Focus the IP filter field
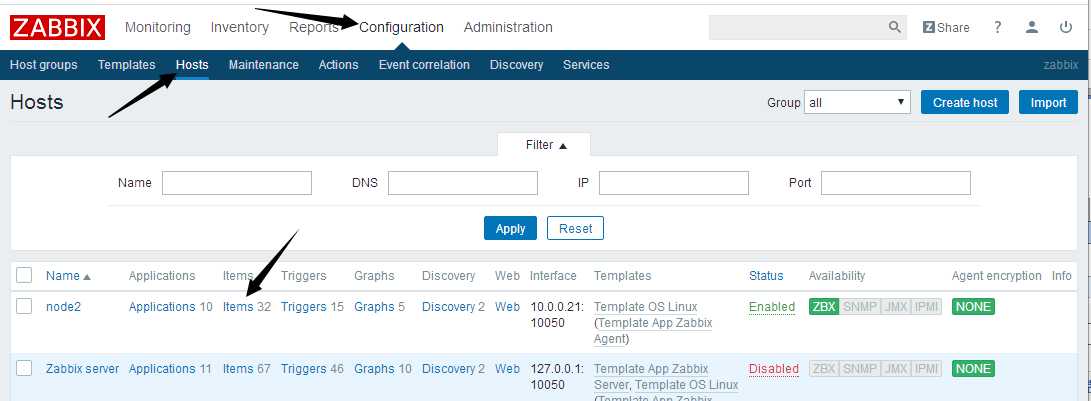 point(674,183)
